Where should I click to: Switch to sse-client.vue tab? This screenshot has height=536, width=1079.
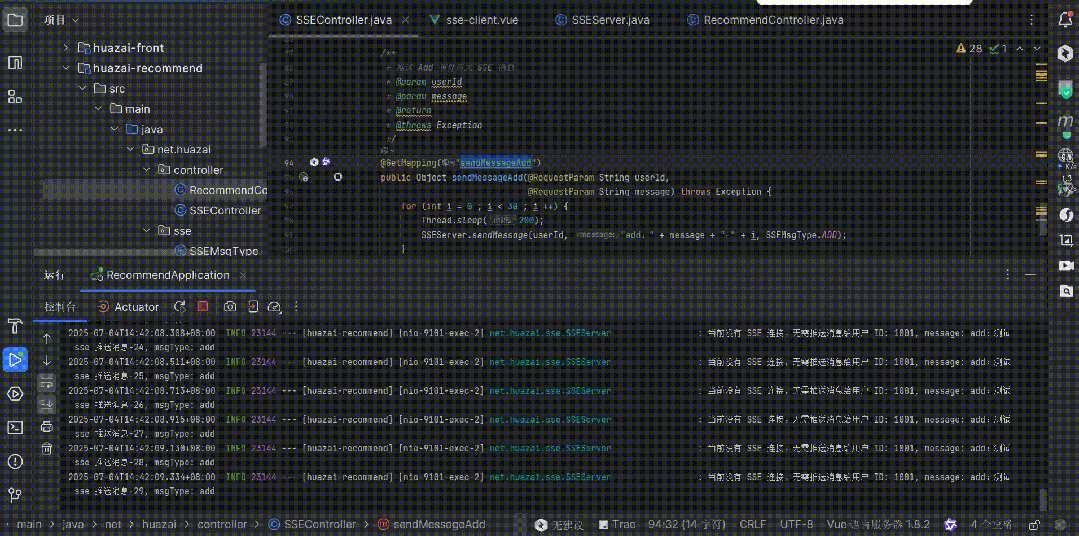pos(473,20)
